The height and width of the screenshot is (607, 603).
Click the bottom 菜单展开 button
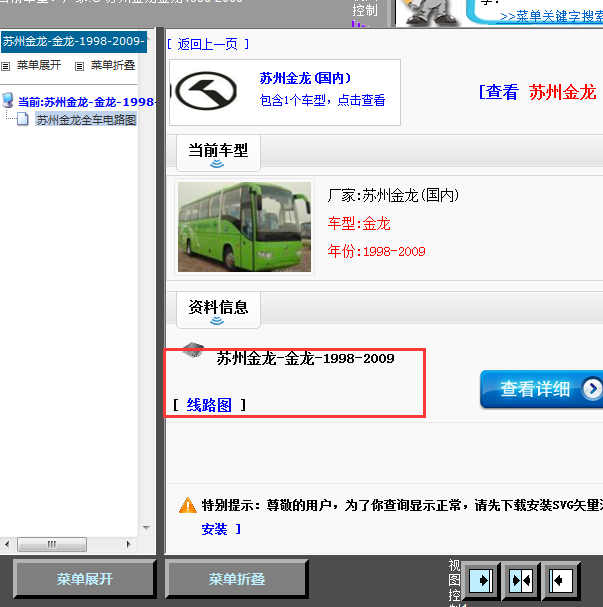85,579
